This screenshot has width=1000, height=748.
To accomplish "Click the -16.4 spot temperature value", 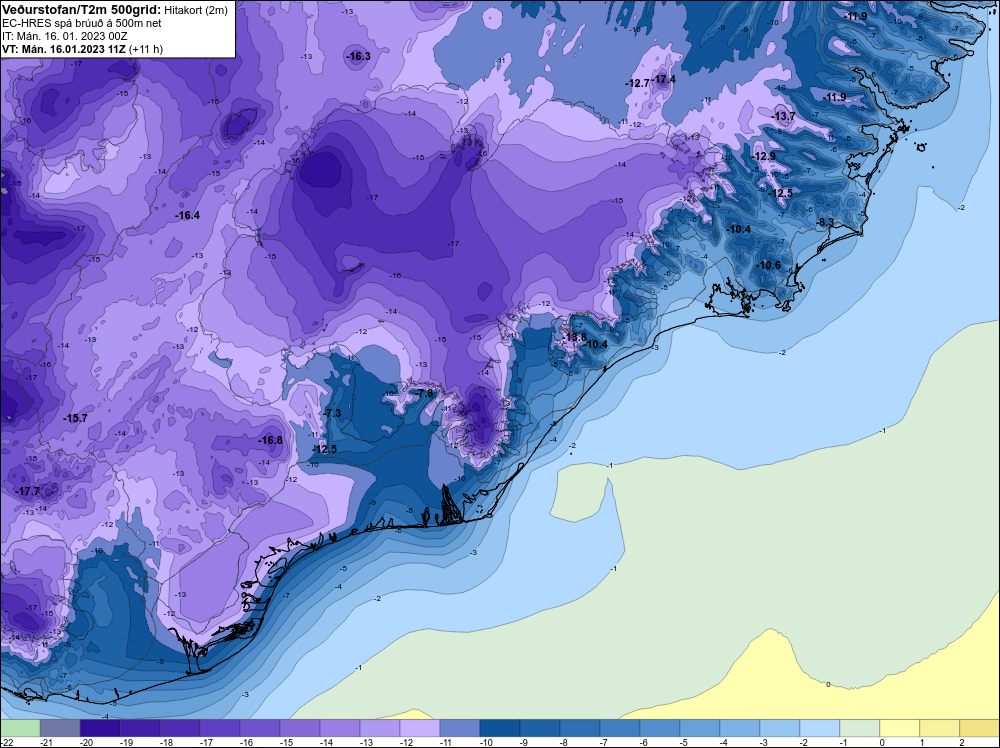I will tap(188, 216).
